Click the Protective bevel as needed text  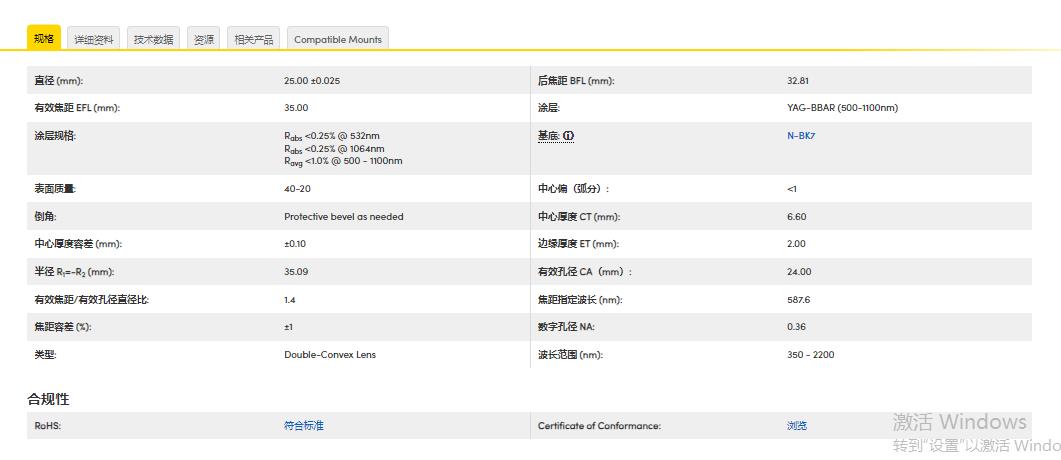pyautogui.click(x=344, y=216)
